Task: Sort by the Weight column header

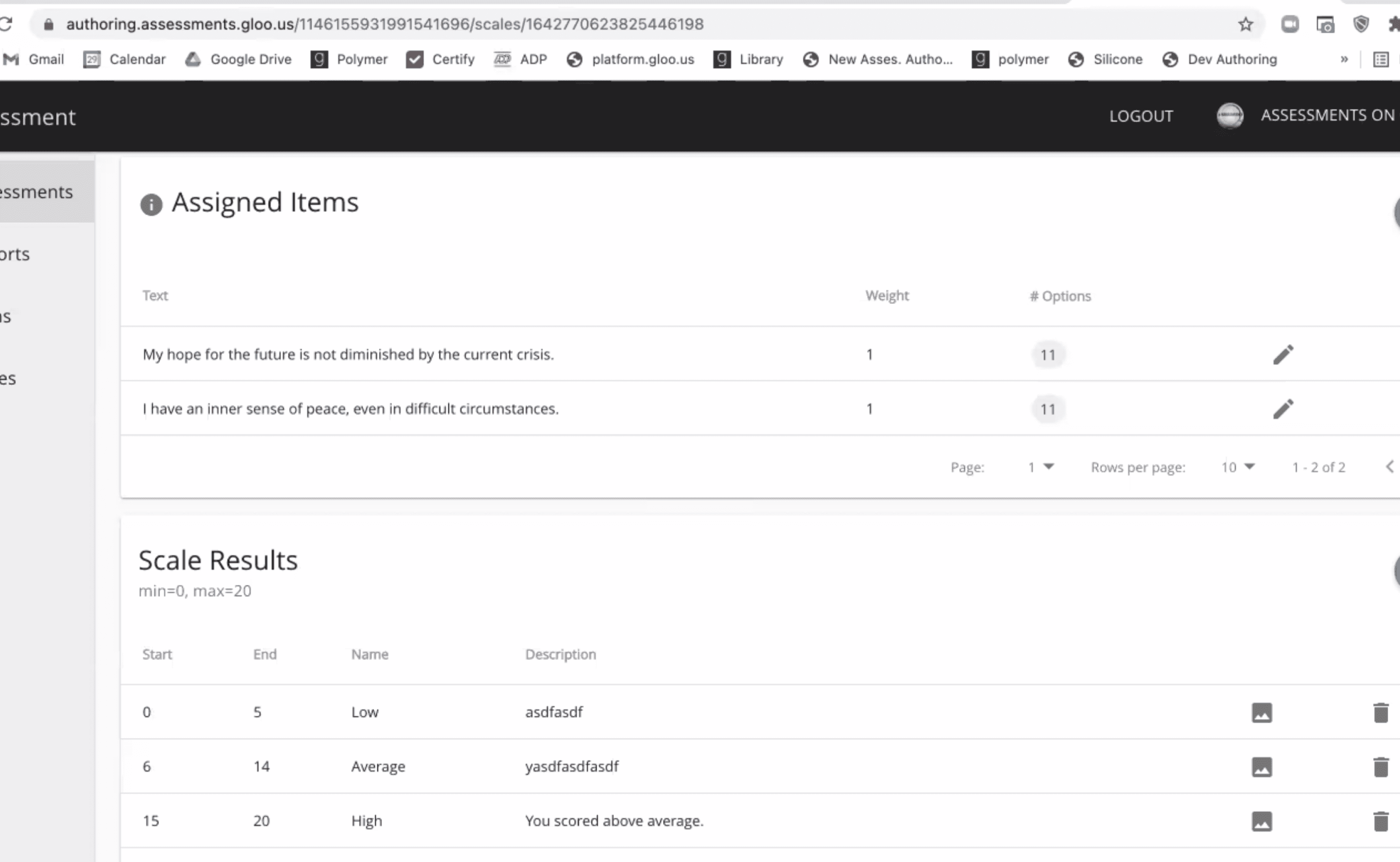Action: pos(887,295)
